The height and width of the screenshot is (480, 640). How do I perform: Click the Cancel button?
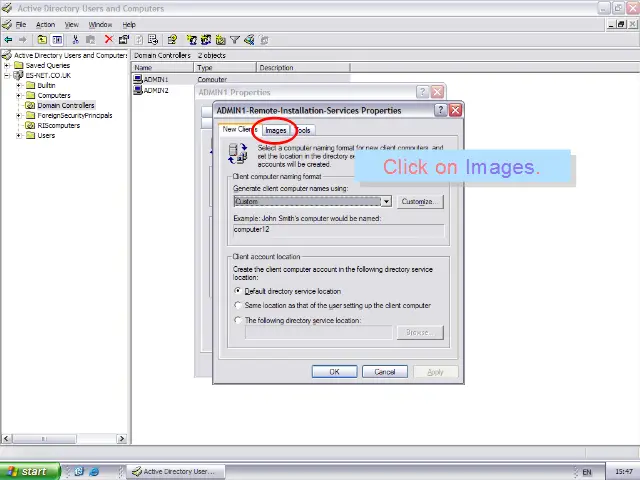384,372
